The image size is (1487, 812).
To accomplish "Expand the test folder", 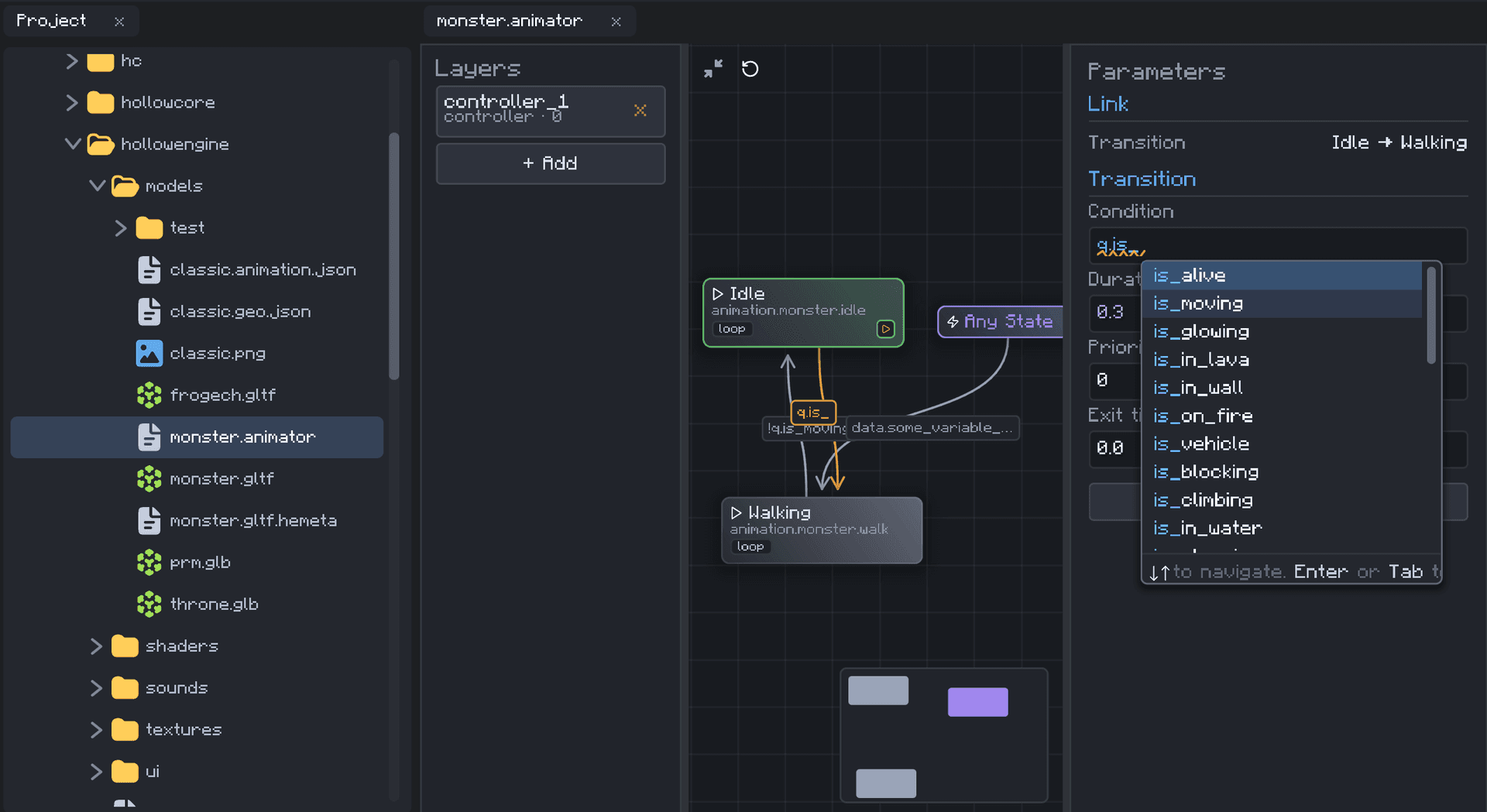I will [121, 228].
